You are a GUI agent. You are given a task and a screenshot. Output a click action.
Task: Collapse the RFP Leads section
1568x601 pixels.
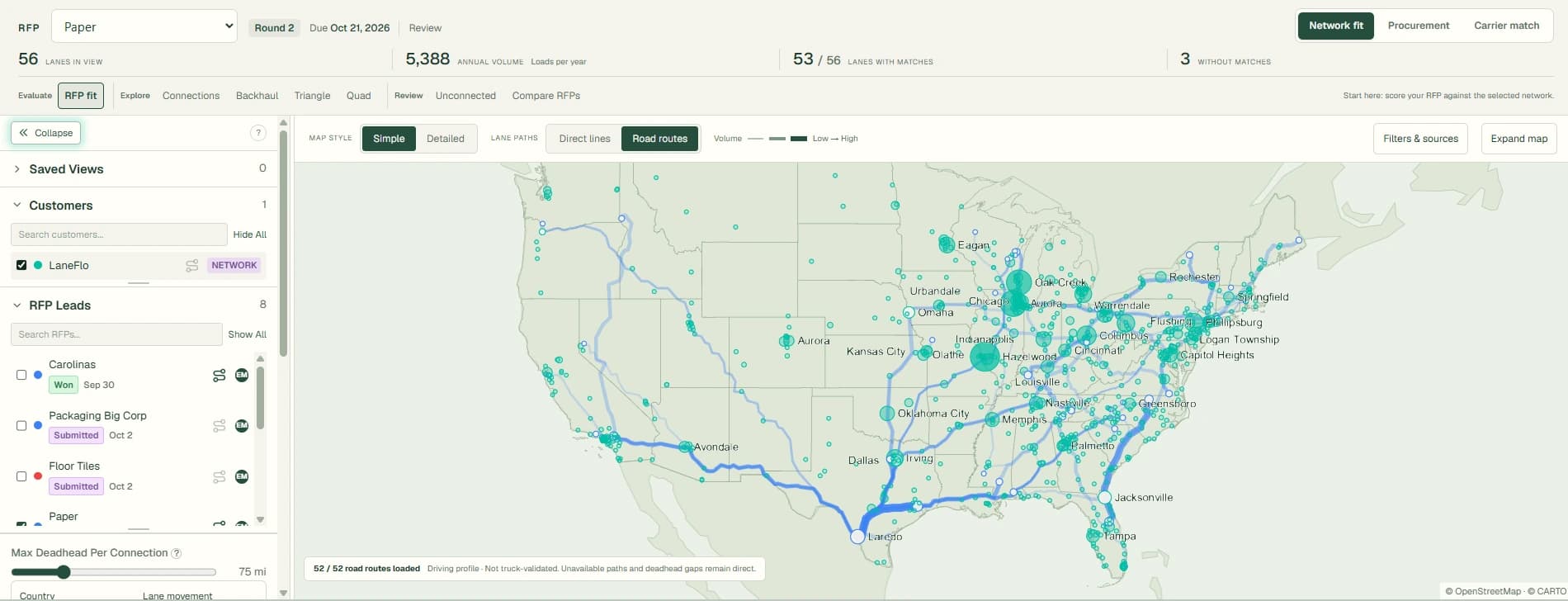point(139,305)
